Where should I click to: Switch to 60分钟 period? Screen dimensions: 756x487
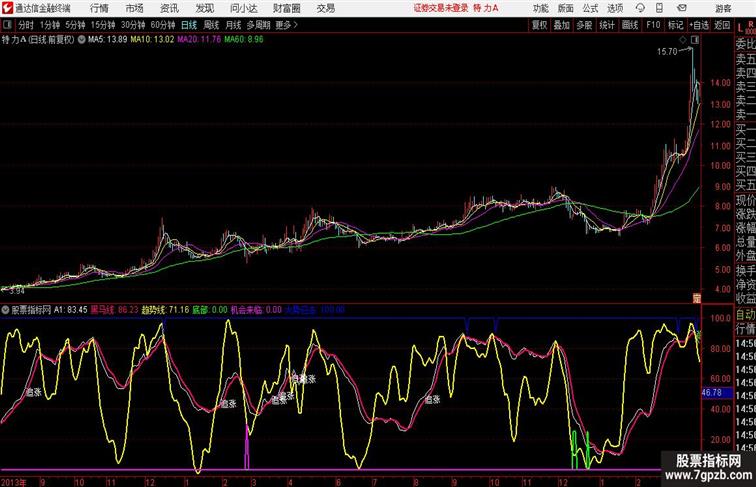click(163, 25)
